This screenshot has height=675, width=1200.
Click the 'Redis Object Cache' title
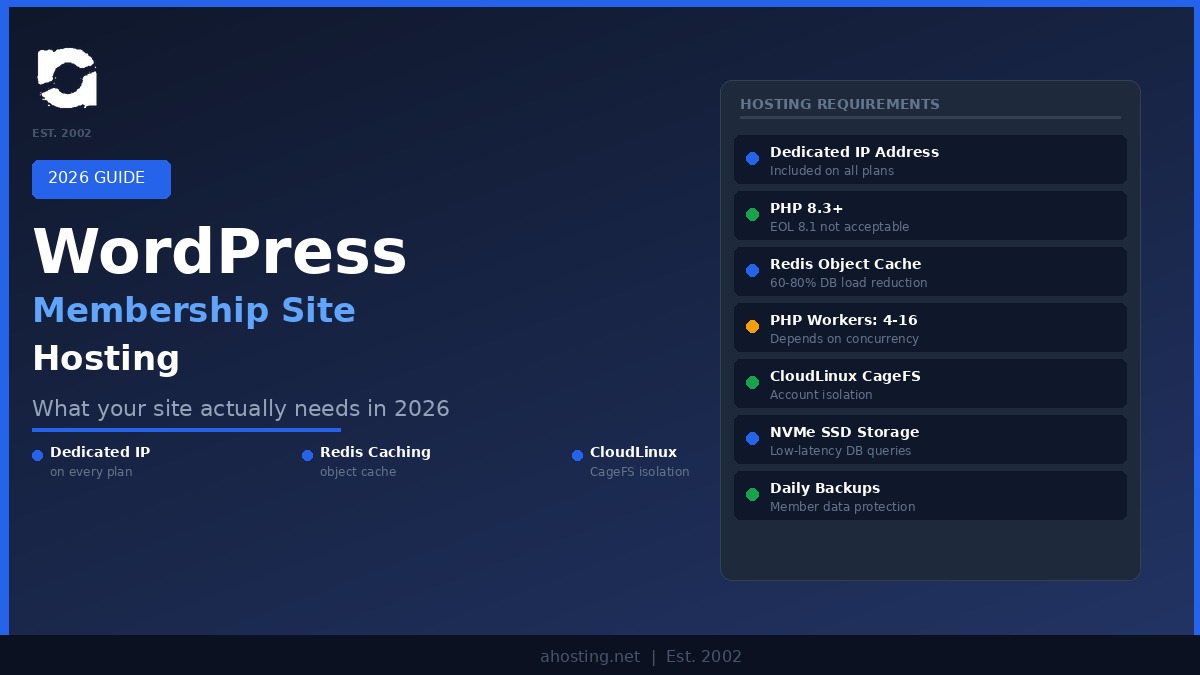pos(845,264)
